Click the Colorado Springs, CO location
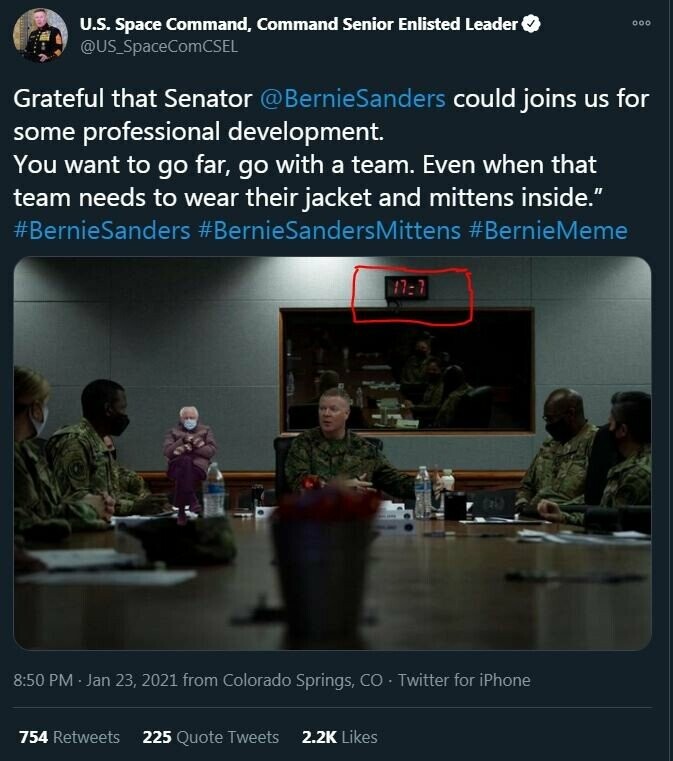673x761 pixels. tap(304, 680)
